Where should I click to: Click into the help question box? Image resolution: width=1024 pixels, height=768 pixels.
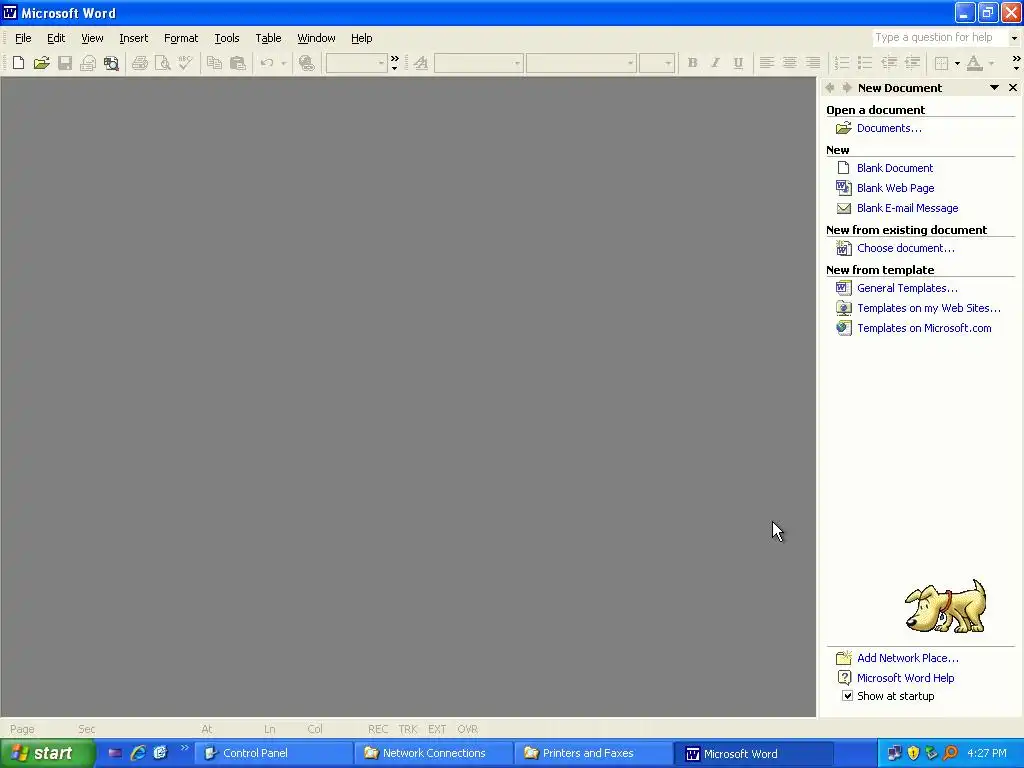pos(939,37)
